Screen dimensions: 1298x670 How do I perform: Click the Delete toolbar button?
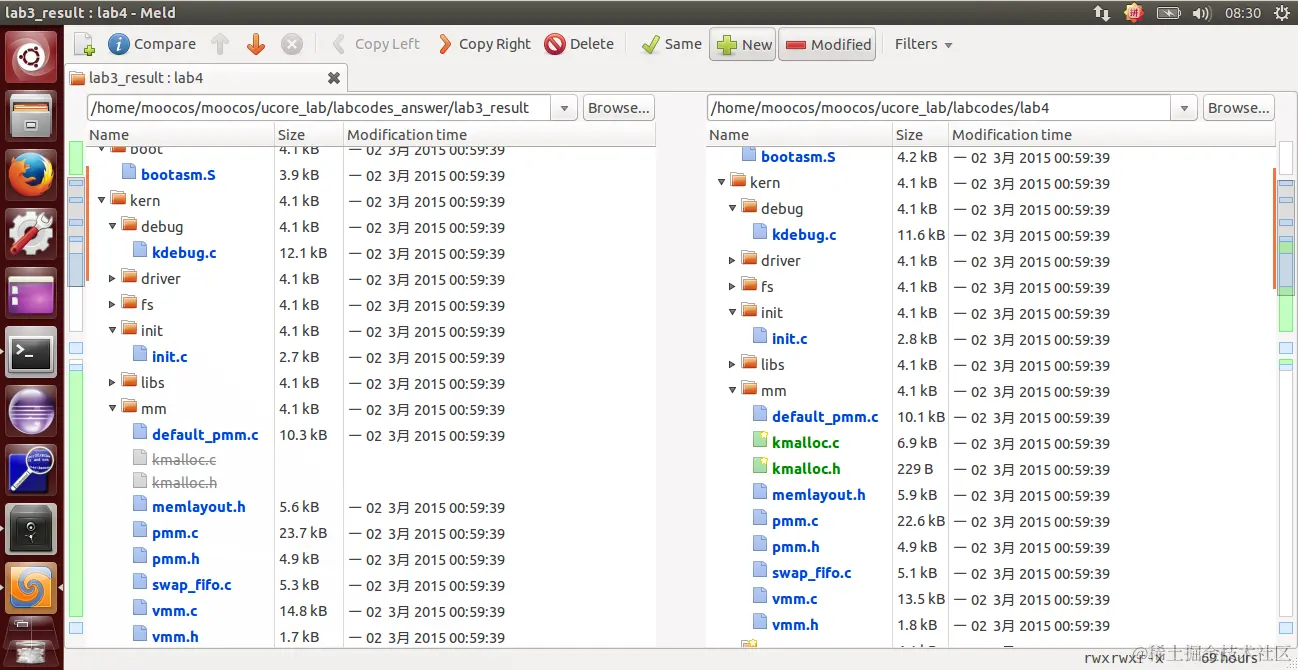(579, 44)
